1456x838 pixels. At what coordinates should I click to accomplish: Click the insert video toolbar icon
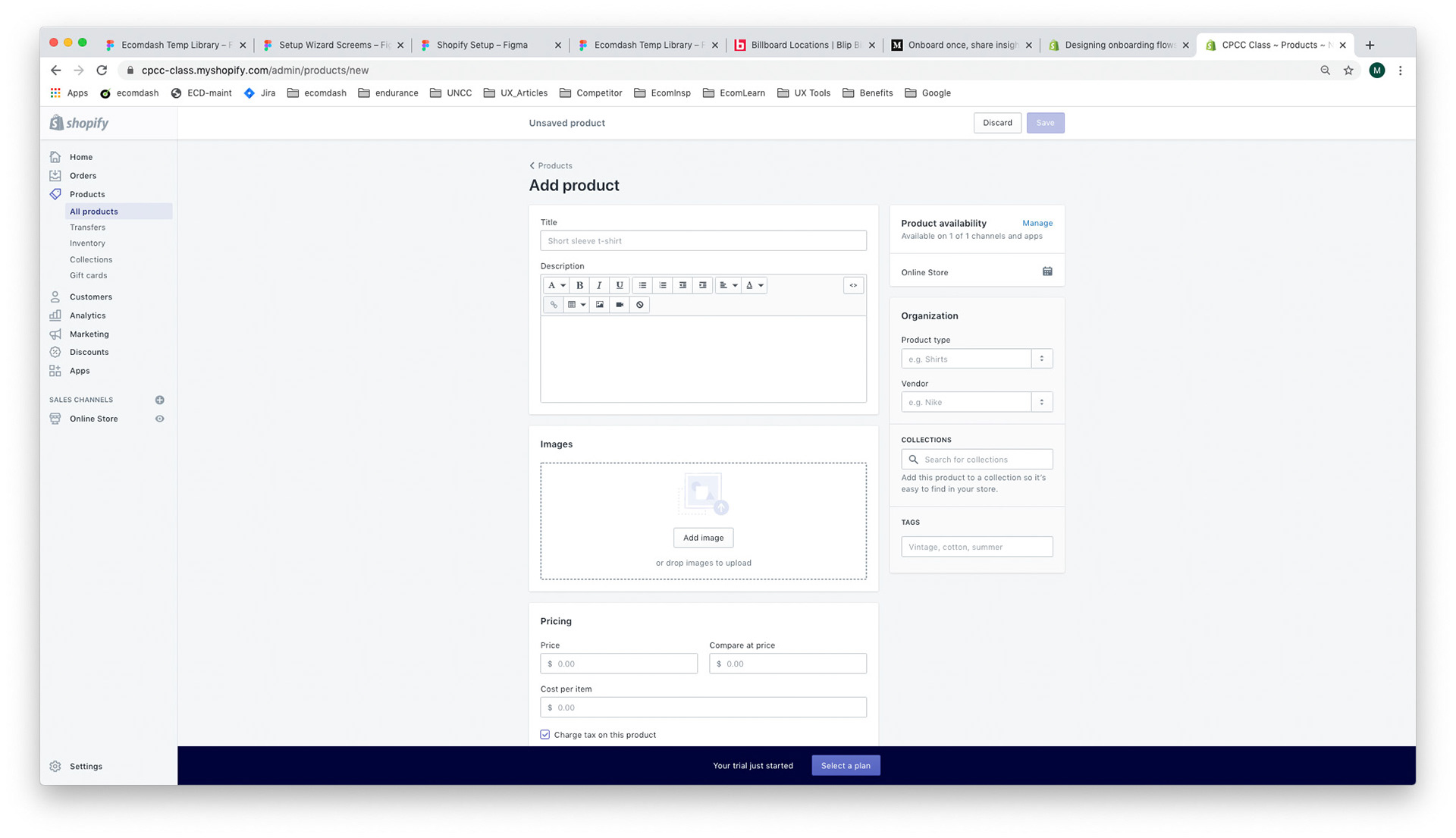(x=620, y=305)
